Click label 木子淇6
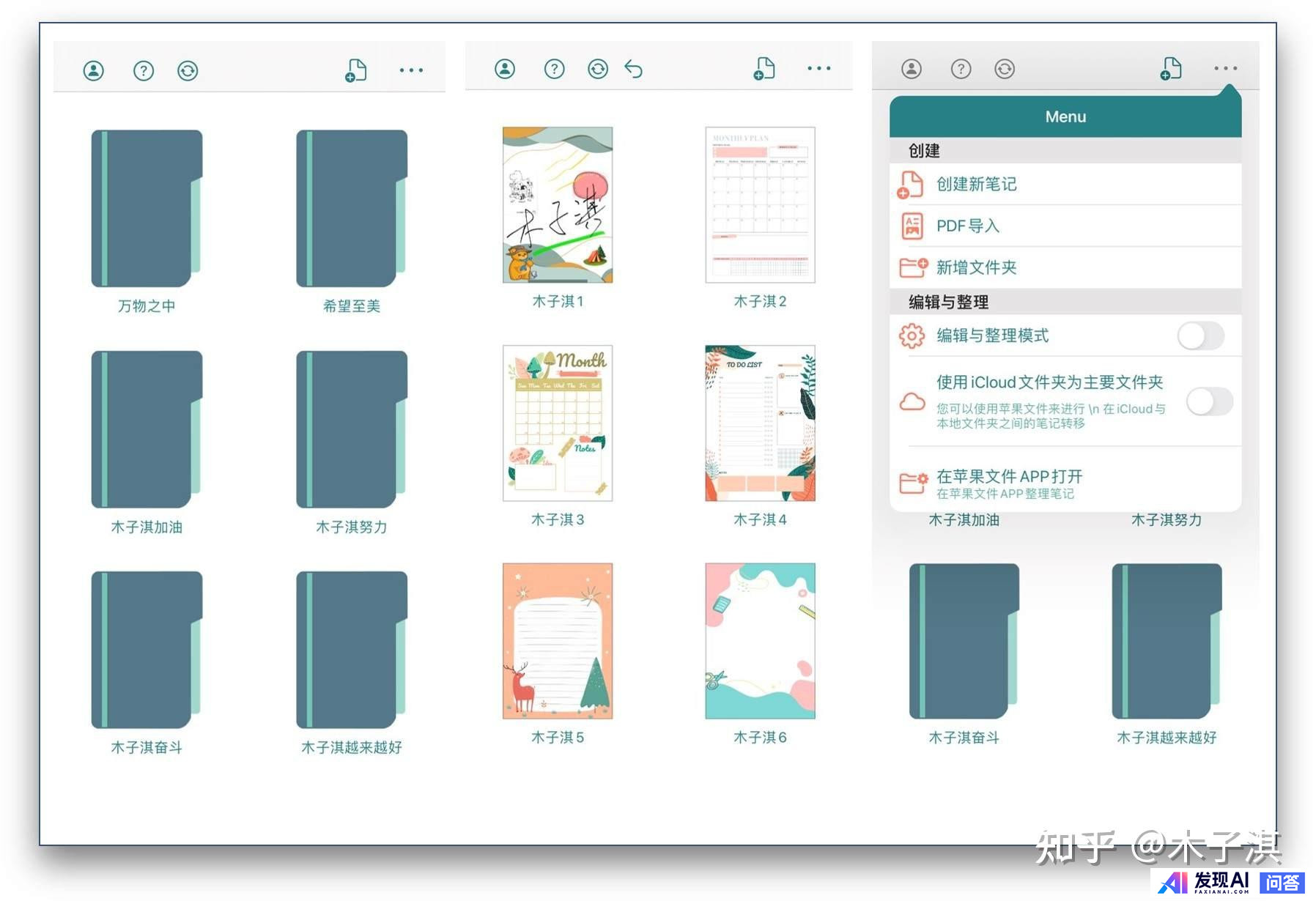This screenshot has width=1316, height=901. 760,737
